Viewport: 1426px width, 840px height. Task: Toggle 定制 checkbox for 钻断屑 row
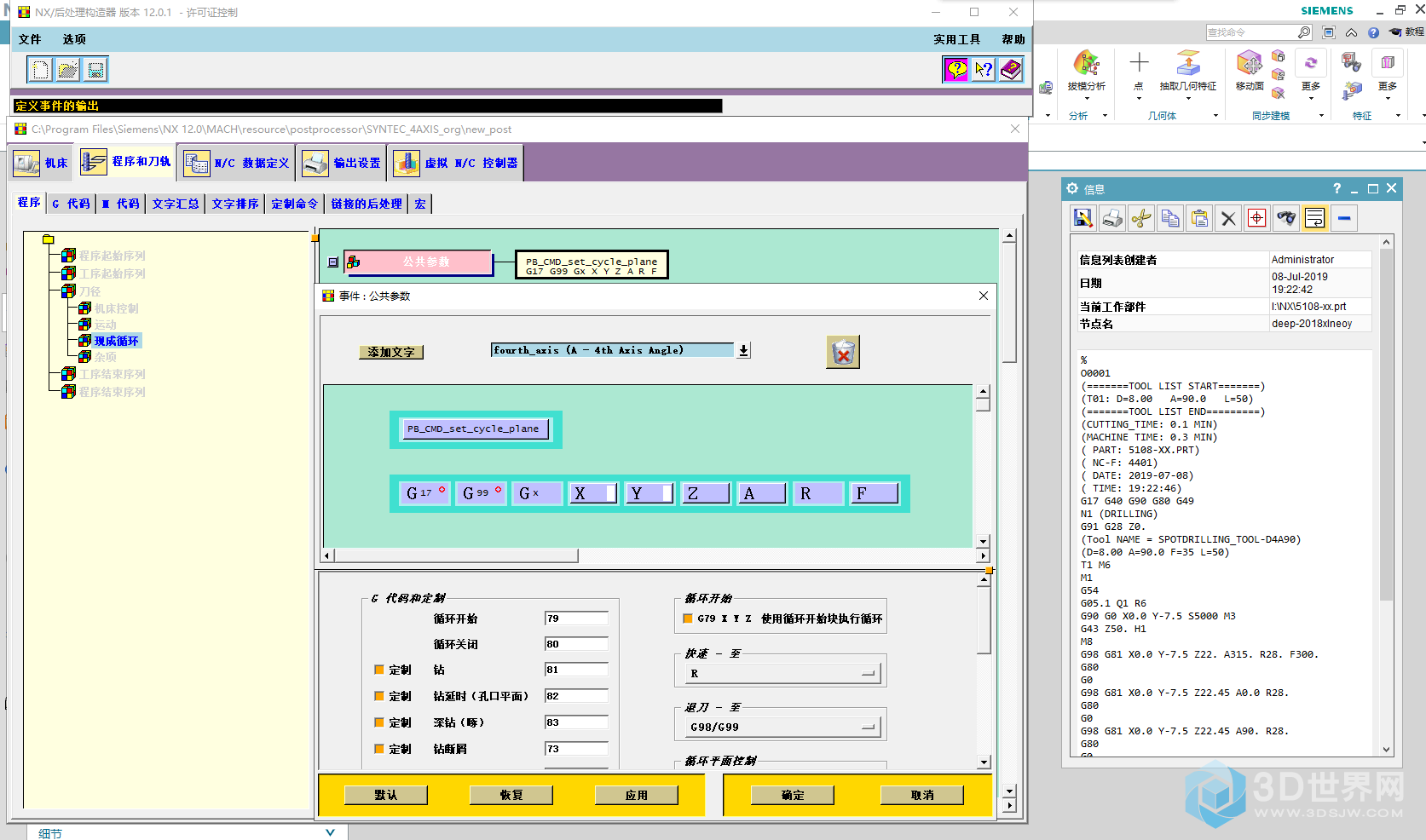(379, 749)
